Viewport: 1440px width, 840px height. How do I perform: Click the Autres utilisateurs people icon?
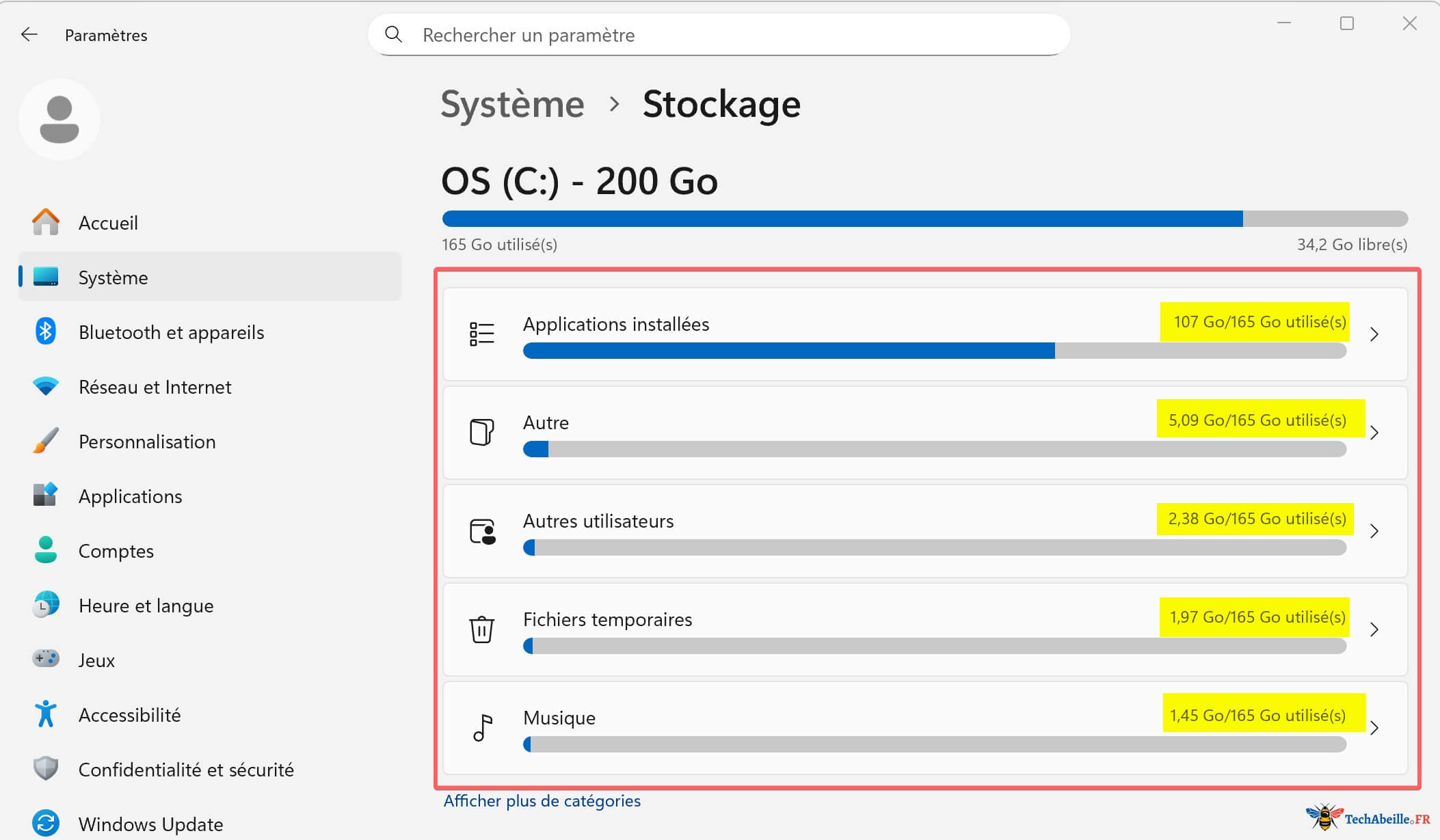pyautogui.click(x=481, y=531)
